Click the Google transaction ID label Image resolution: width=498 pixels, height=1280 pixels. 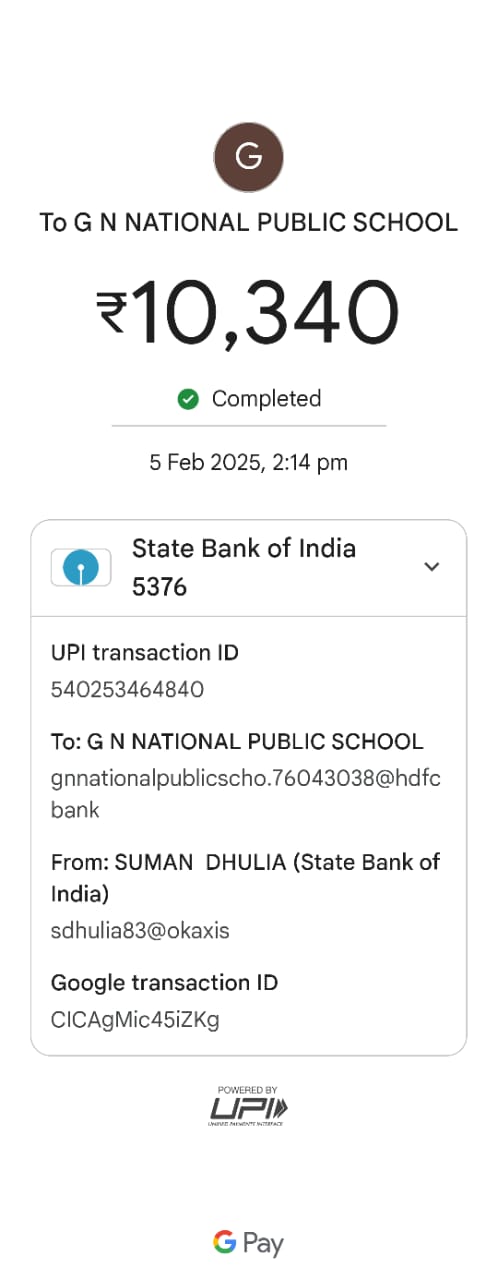point(164,983)
